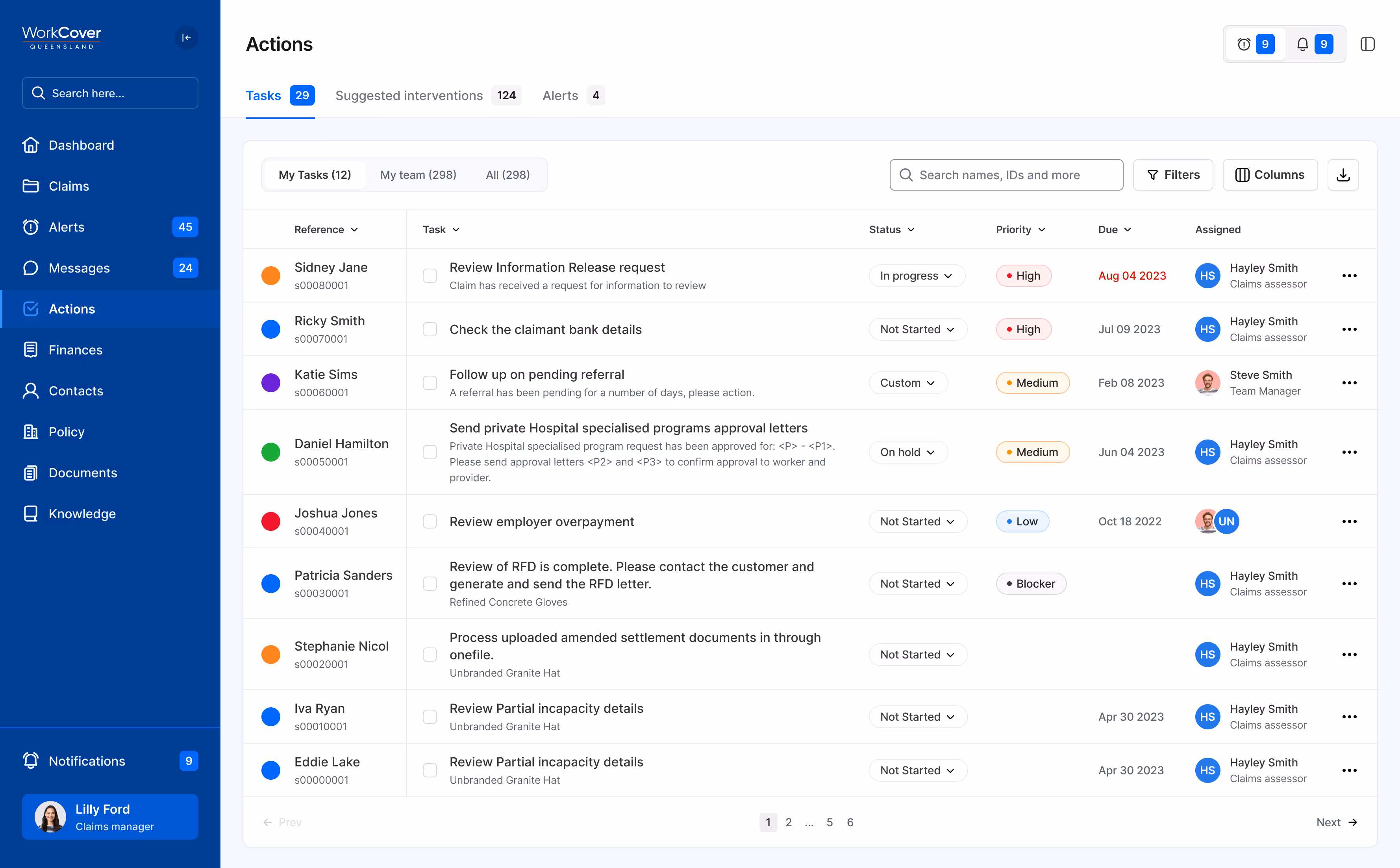Image resolution: width=1400 pixels, height=868 pixels.
Task: Sort by the Priority column header
Action: click(1020, 229)
